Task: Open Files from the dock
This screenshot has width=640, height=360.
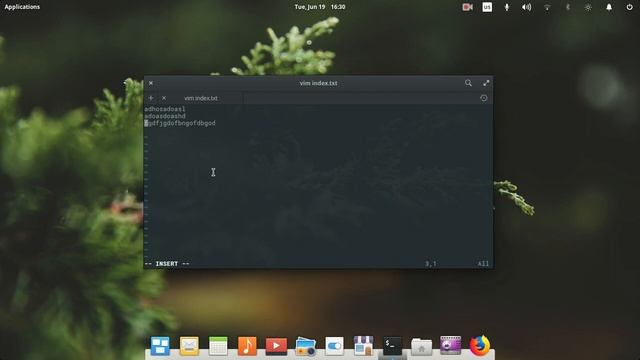Action: [x=421, y=347]
